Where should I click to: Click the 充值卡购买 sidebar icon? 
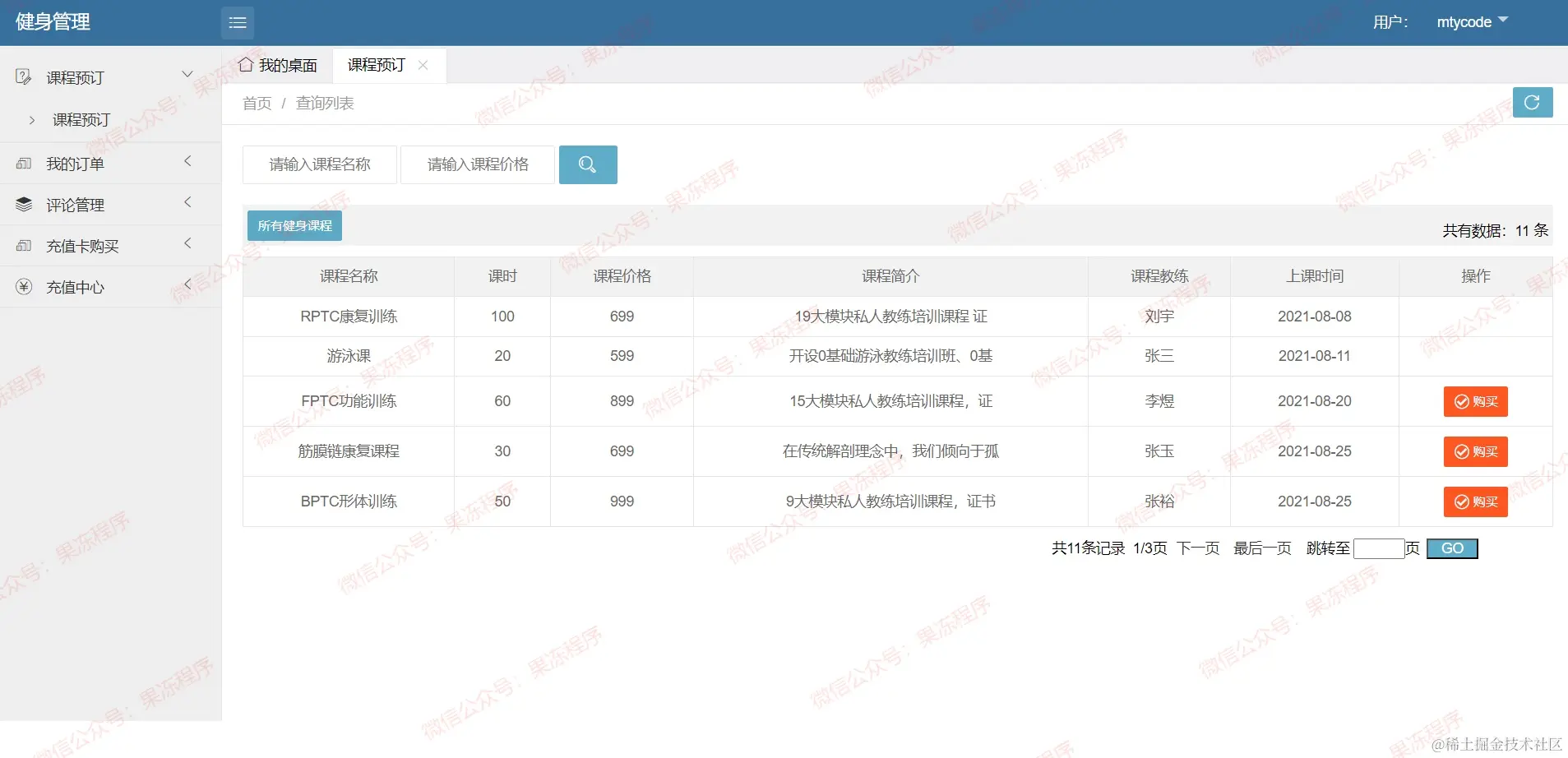(x=24, y=246)
